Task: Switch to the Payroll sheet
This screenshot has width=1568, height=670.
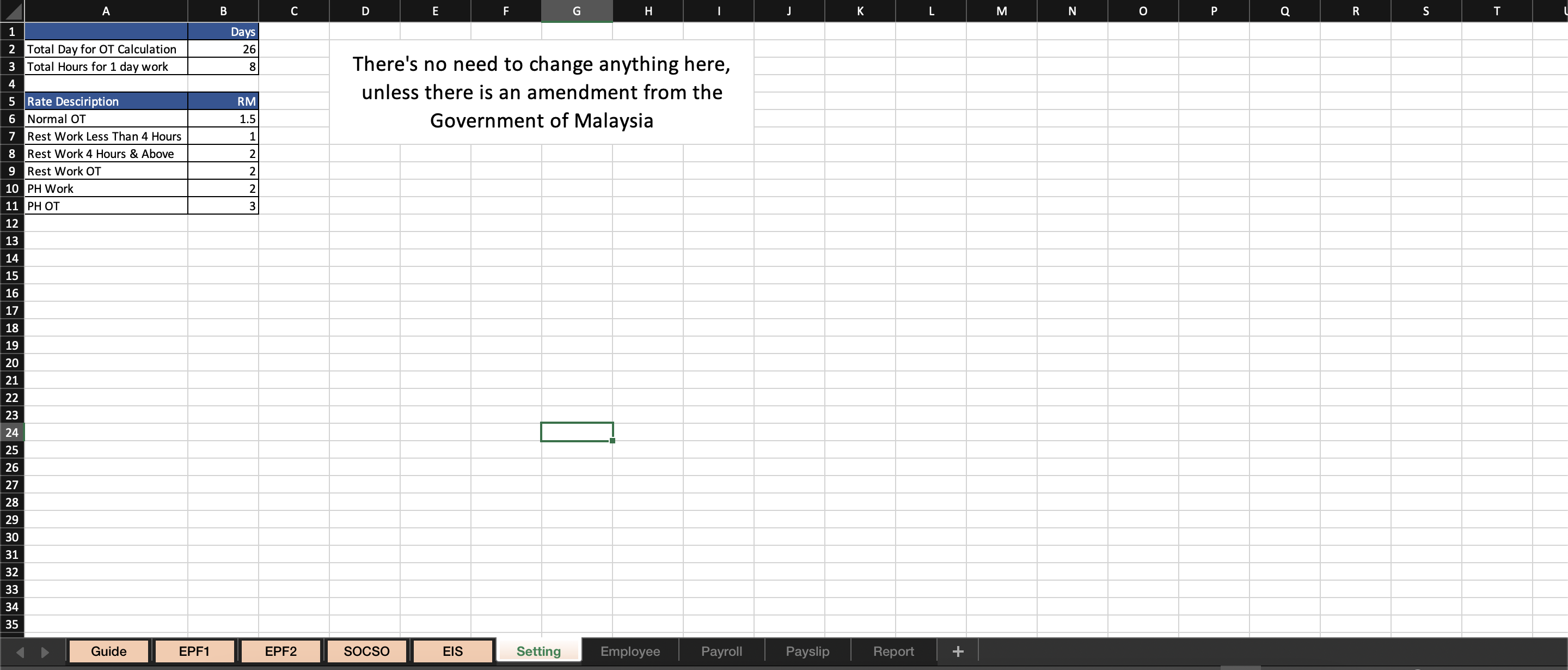Action: (721, 651)
